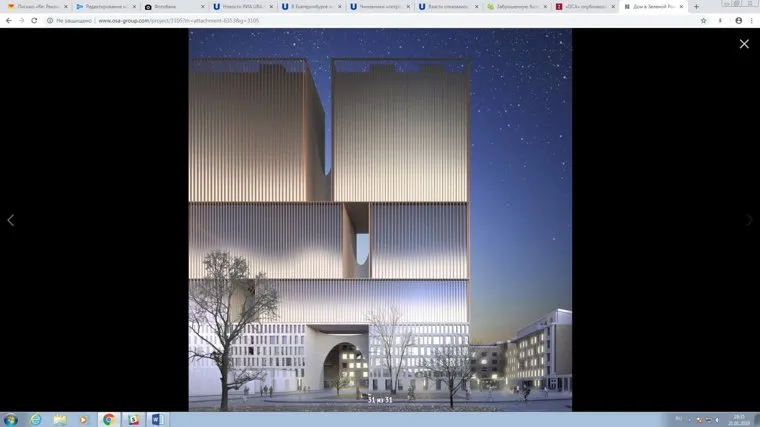Switch to the «UCA» опубликовал tab
760x427 pixels.
(583, 6)
